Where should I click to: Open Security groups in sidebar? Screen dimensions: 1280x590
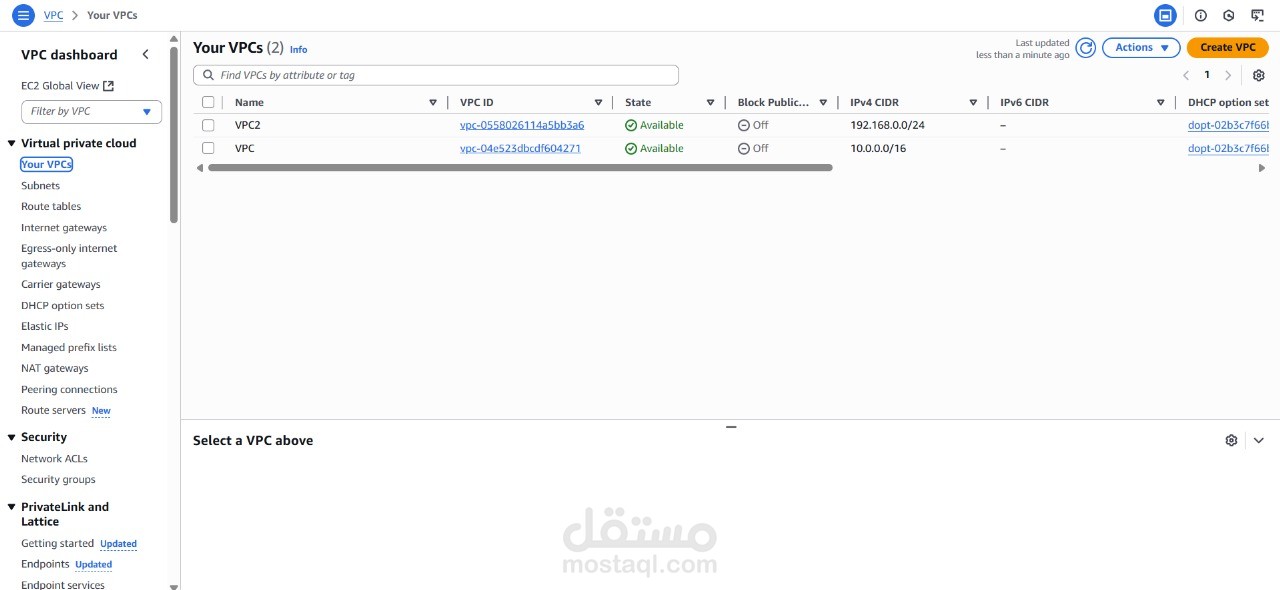pyautogui.click(x=58, y=479)
